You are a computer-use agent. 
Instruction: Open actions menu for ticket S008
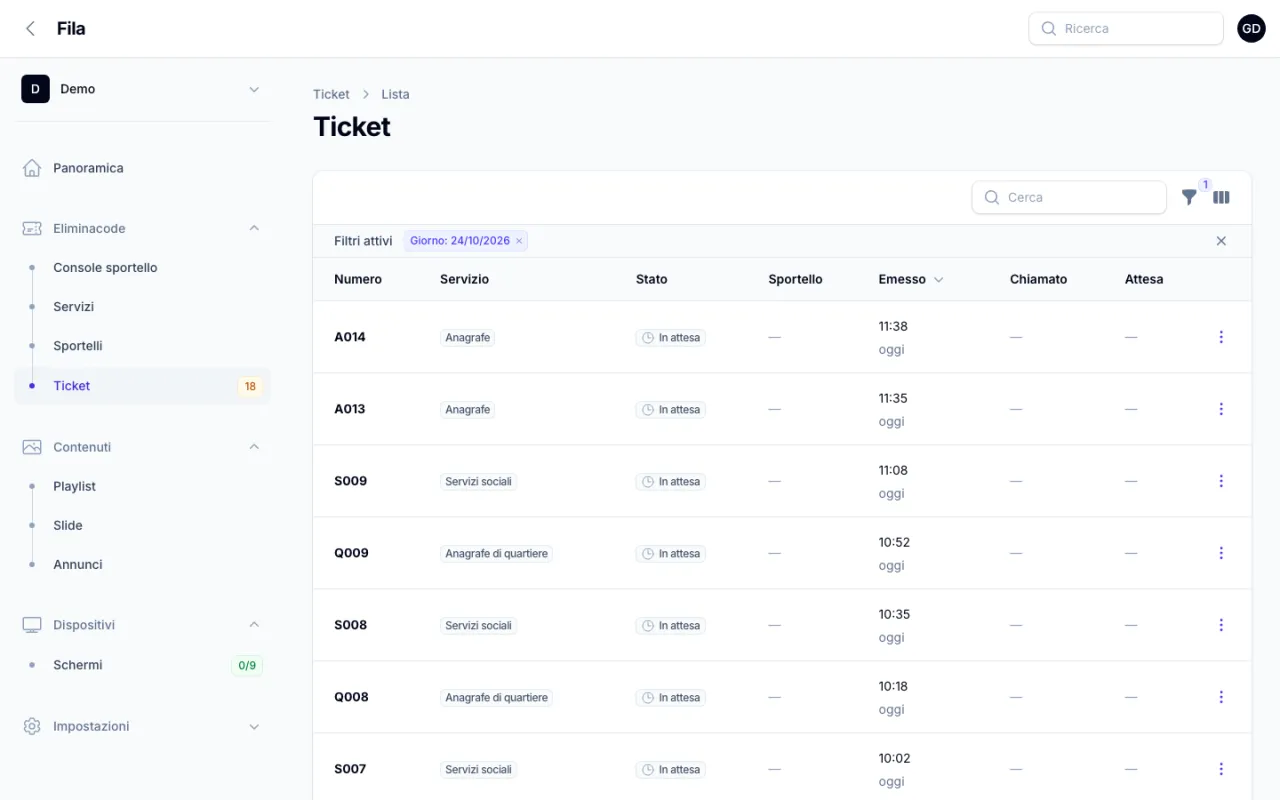click(1221, 625)
